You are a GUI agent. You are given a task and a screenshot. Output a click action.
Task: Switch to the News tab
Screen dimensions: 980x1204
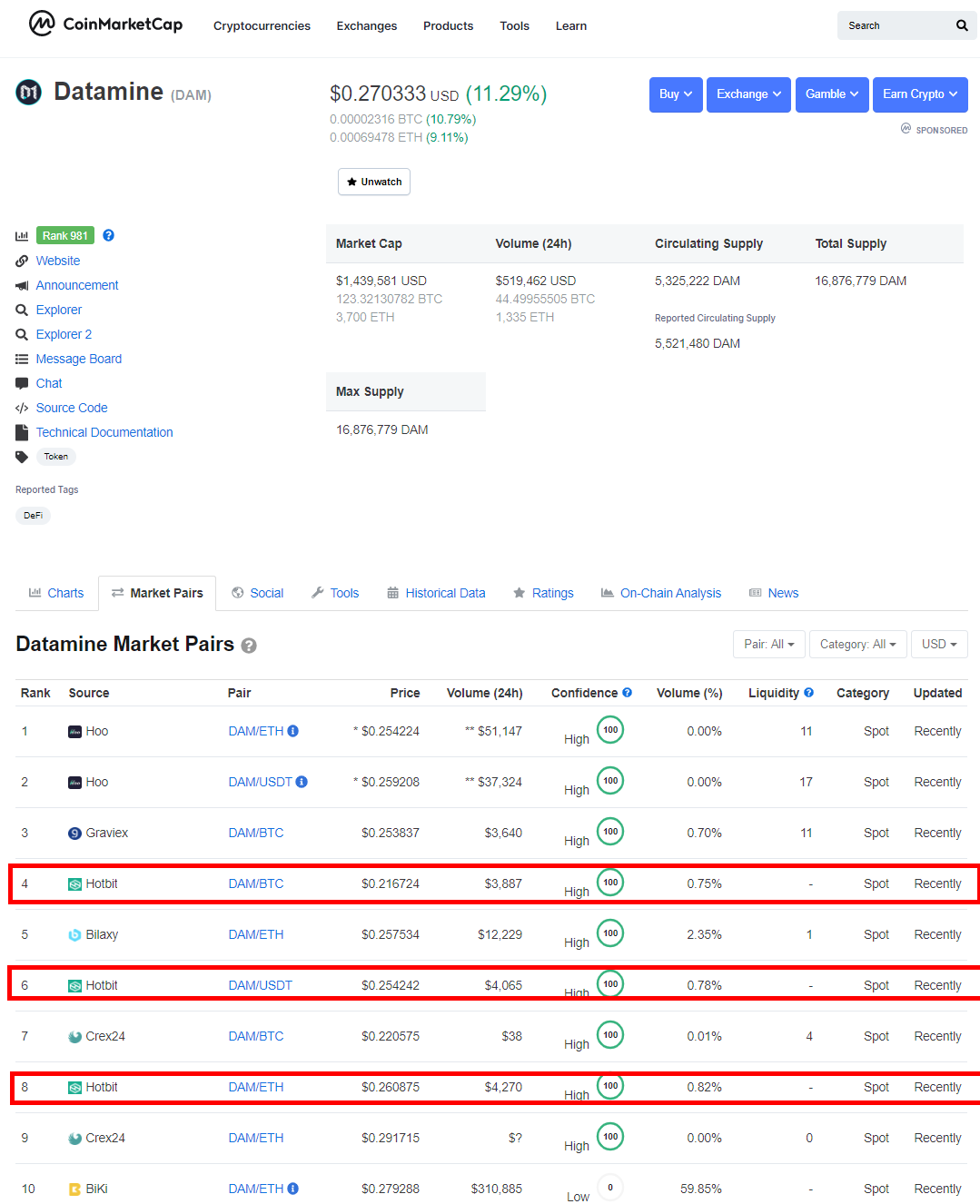click(x=774, y=593)
